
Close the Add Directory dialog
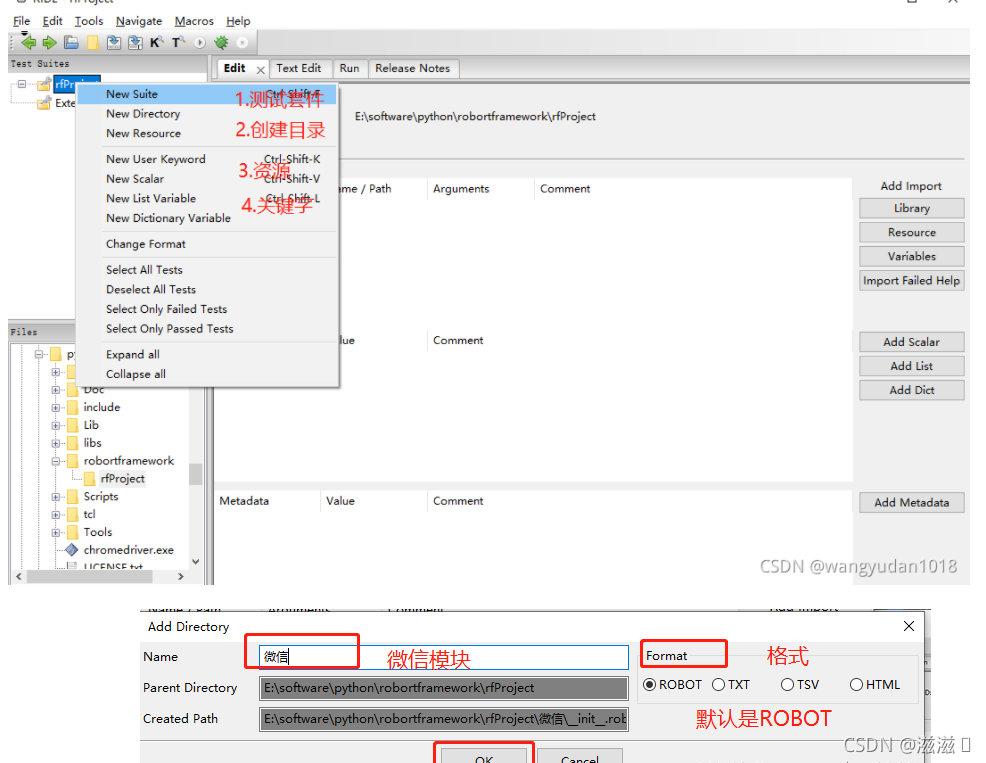pyautogui.click(x=909, y=626)
